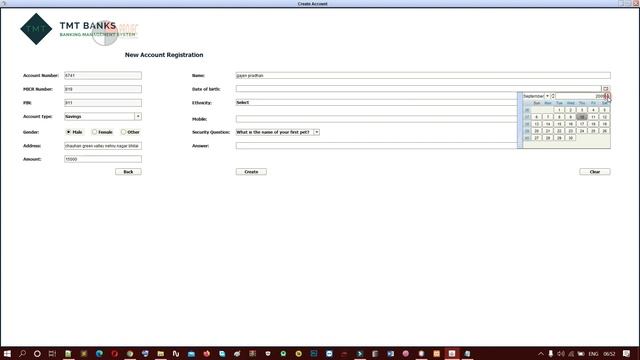Viewport: 640px width, 360px height.
Task: Pick day 5 in the calendar
Action: click(x=604, y=110)
